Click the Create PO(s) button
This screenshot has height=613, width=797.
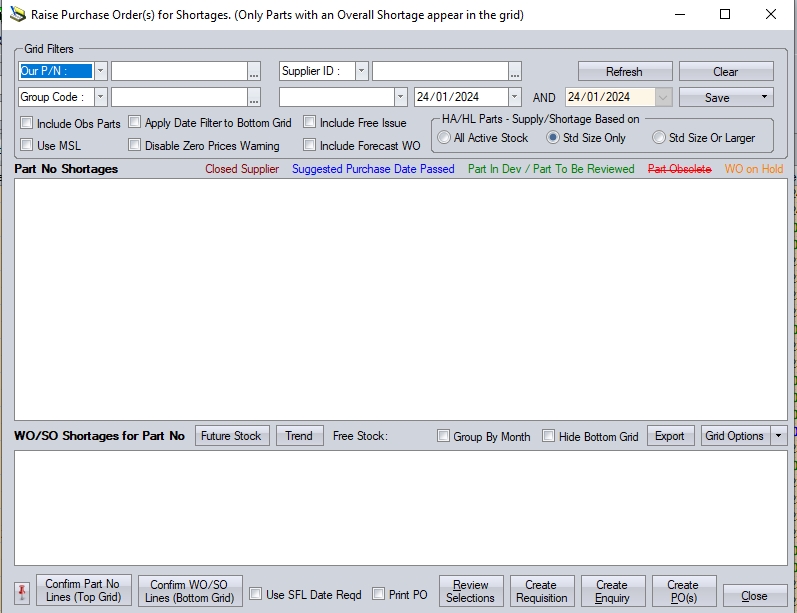[x=683, y=591]
